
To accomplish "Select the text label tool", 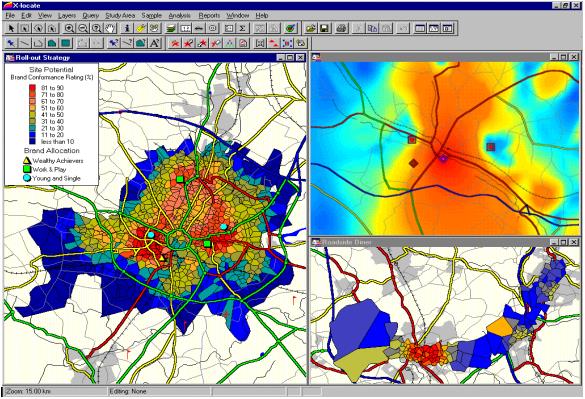I will tap(155, 43).
